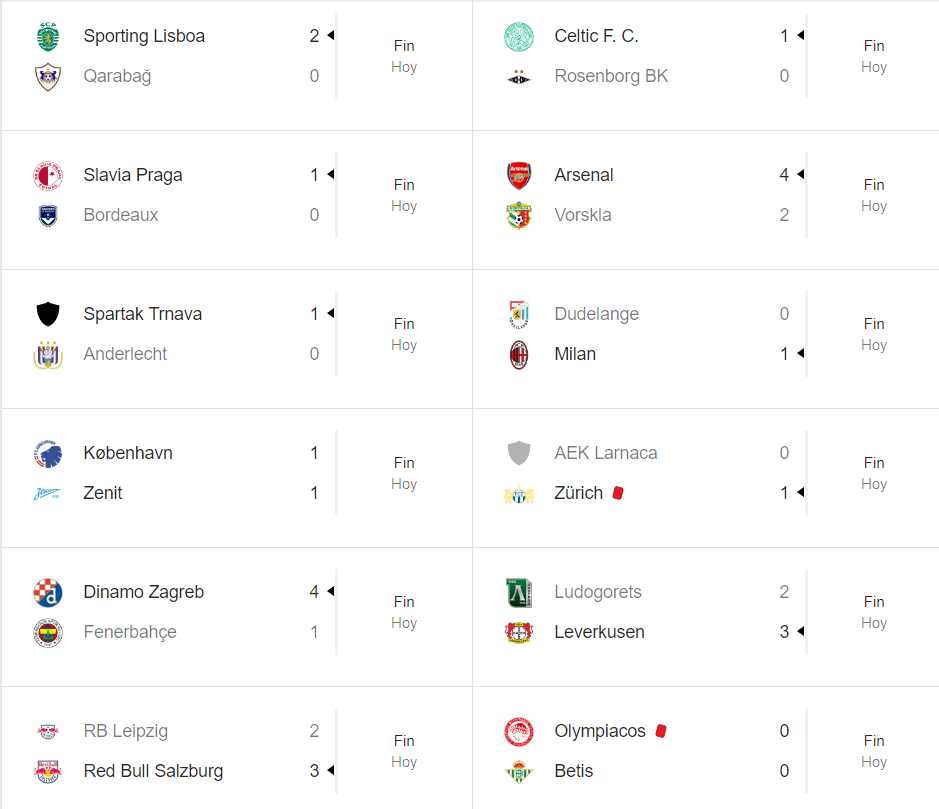Click winner arrow next to Arsenal's score
Screen dimensions: 939x809
coord(801,174)
